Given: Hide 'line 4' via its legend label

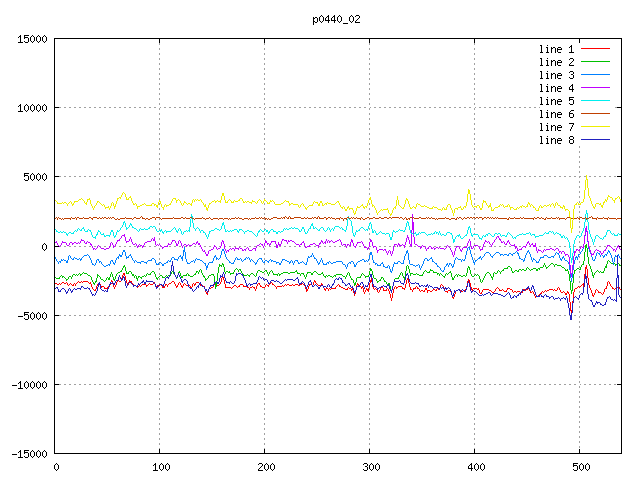Looking at the screenshot, I should pyautogui.click(x=556, y=88).
